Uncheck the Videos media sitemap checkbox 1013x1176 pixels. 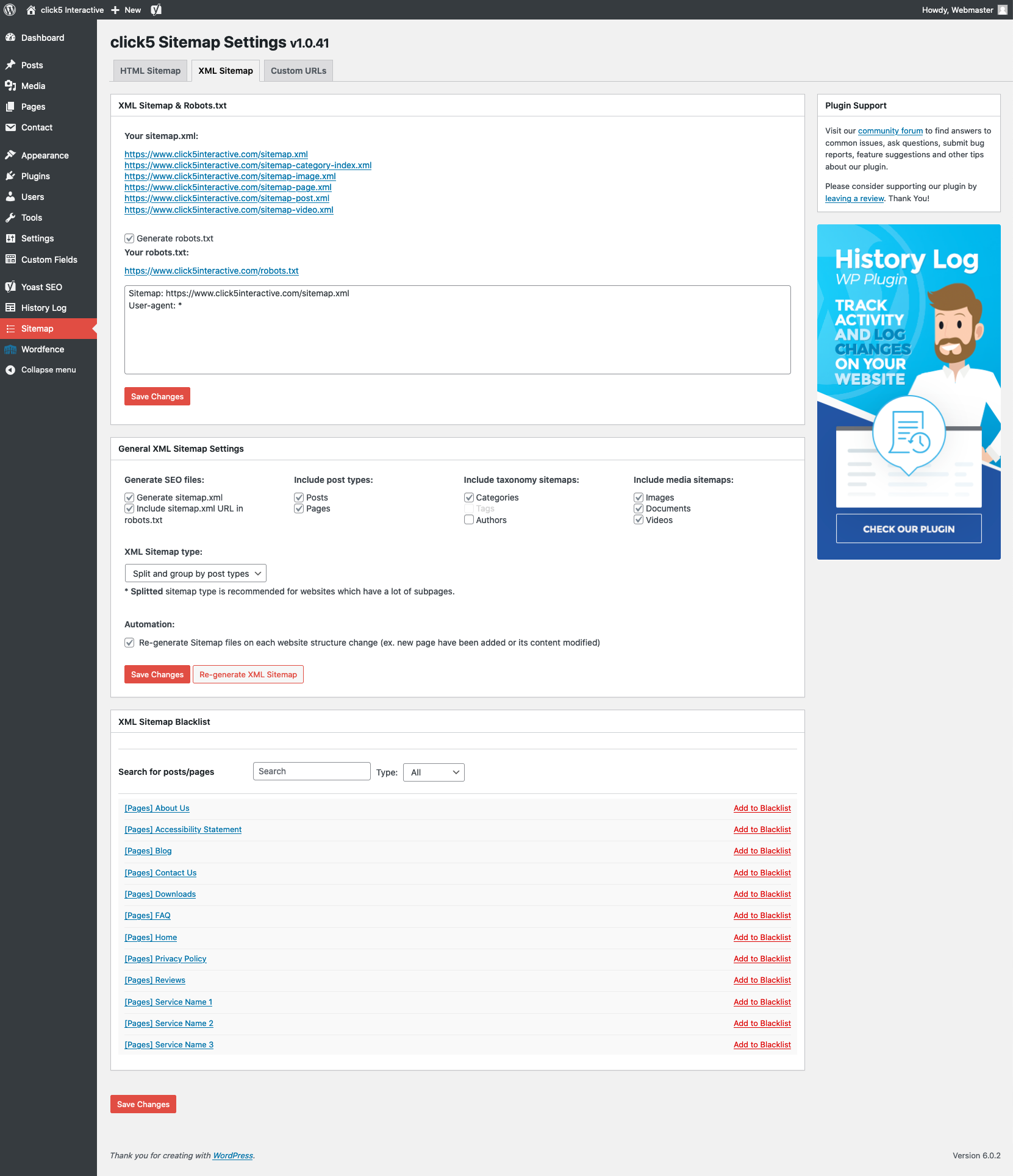(639, 520)
